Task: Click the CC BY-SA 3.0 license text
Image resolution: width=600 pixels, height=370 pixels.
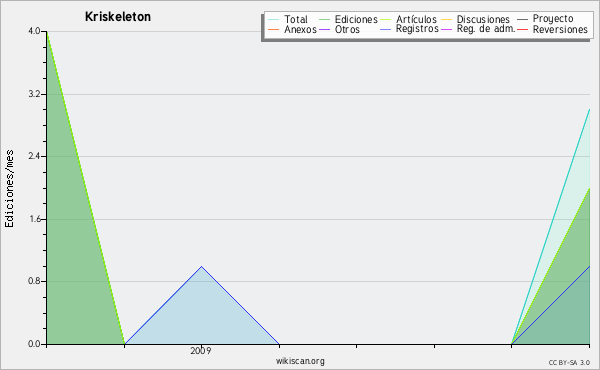Action: coord(569,363)
